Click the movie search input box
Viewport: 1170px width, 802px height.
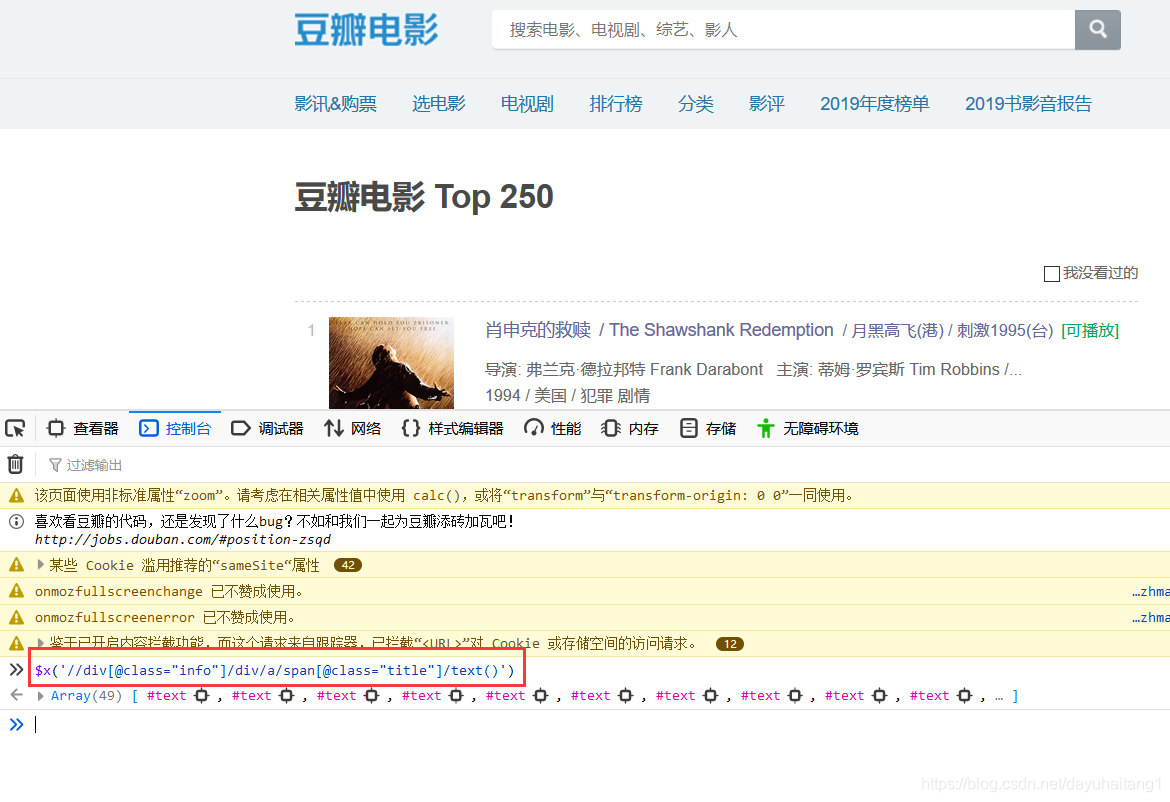click(783, 30)
